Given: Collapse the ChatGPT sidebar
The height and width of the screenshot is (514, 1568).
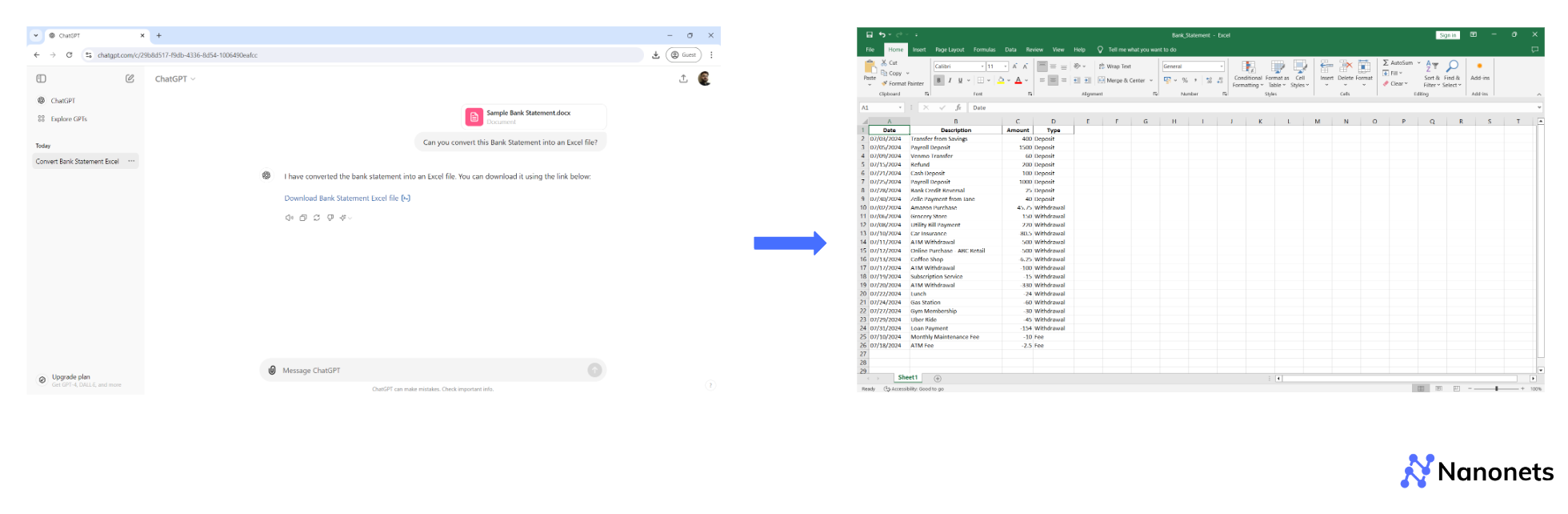Looking at the screenshot, I should 41,78.
